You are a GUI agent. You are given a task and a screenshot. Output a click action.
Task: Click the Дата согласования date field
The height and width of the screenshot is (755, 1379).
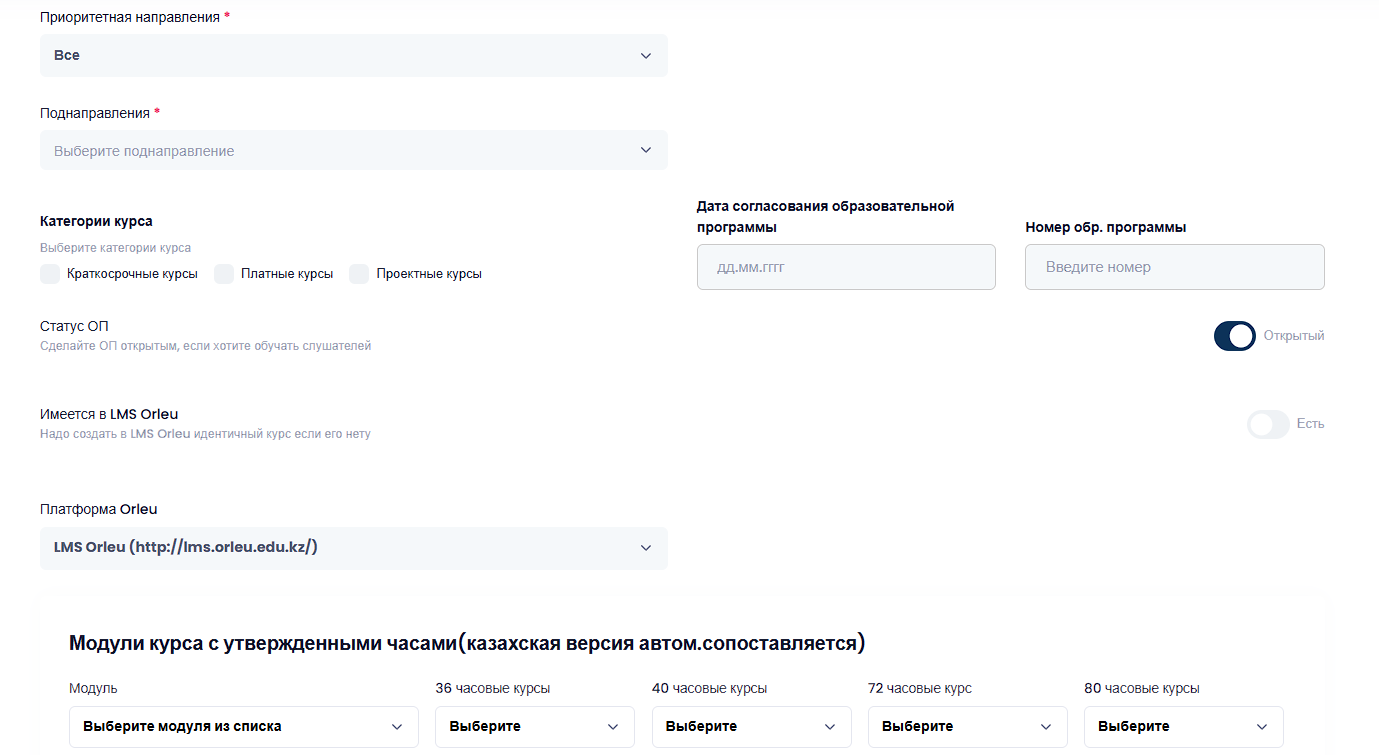click(846, 268)
